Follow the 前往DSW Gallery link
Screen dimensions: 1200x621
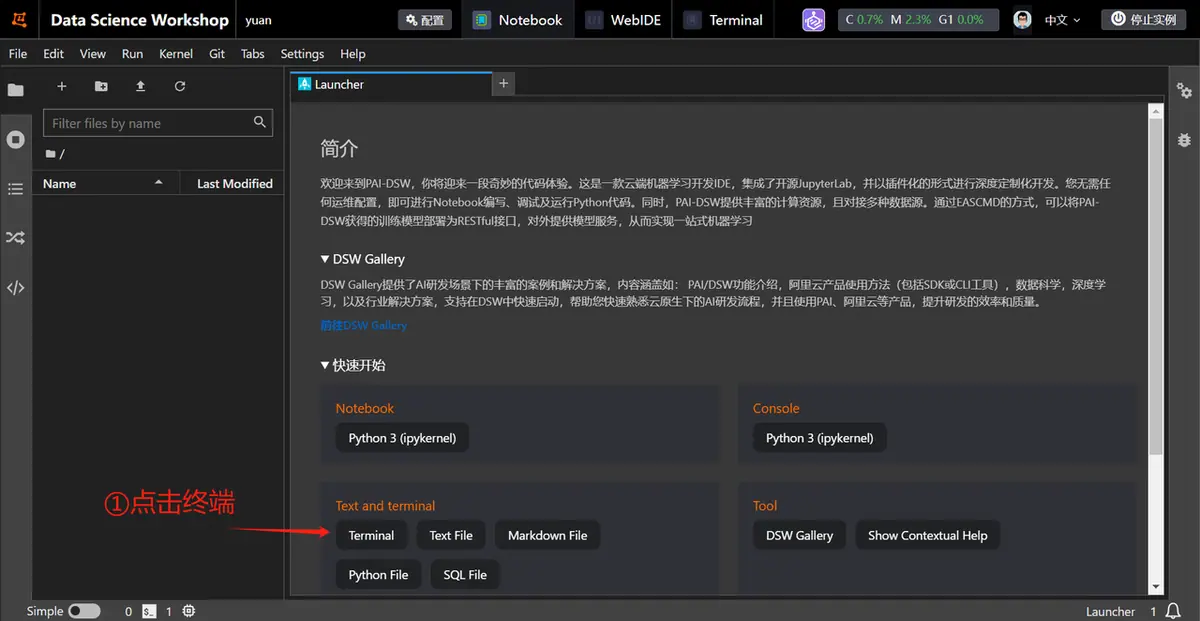pos(363,325)
